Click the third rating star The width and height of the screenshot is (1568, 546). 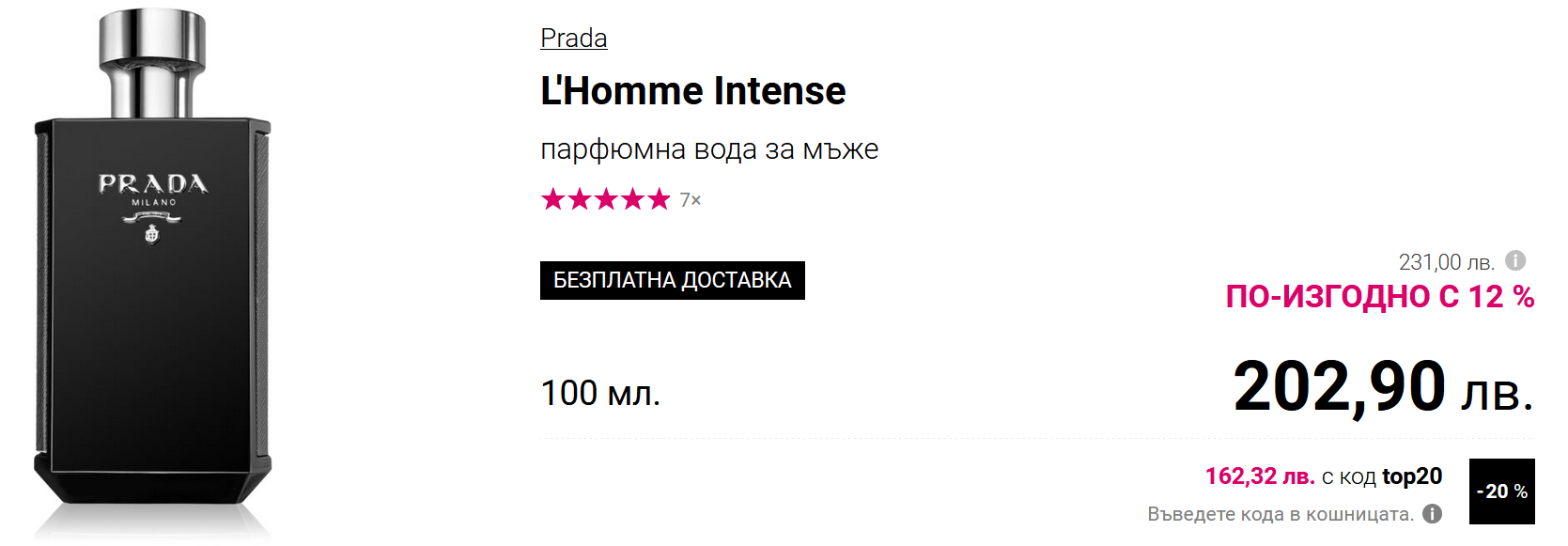pyautogui.click(x=606, y=199)
